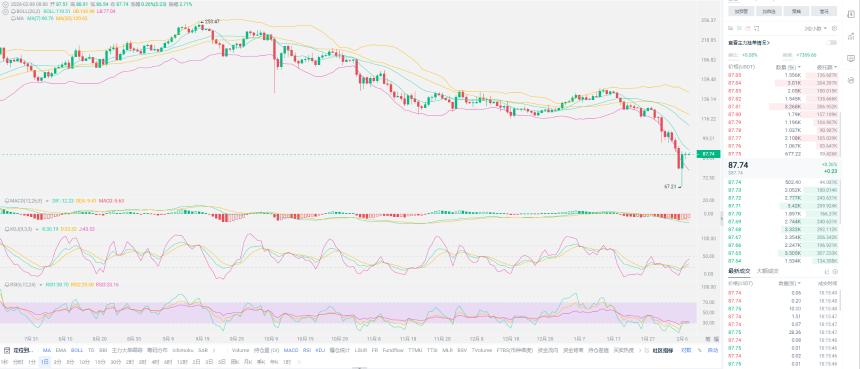Select the 1日 timeframe
Screen dimensions: 860x369
(x=44, y=362)
